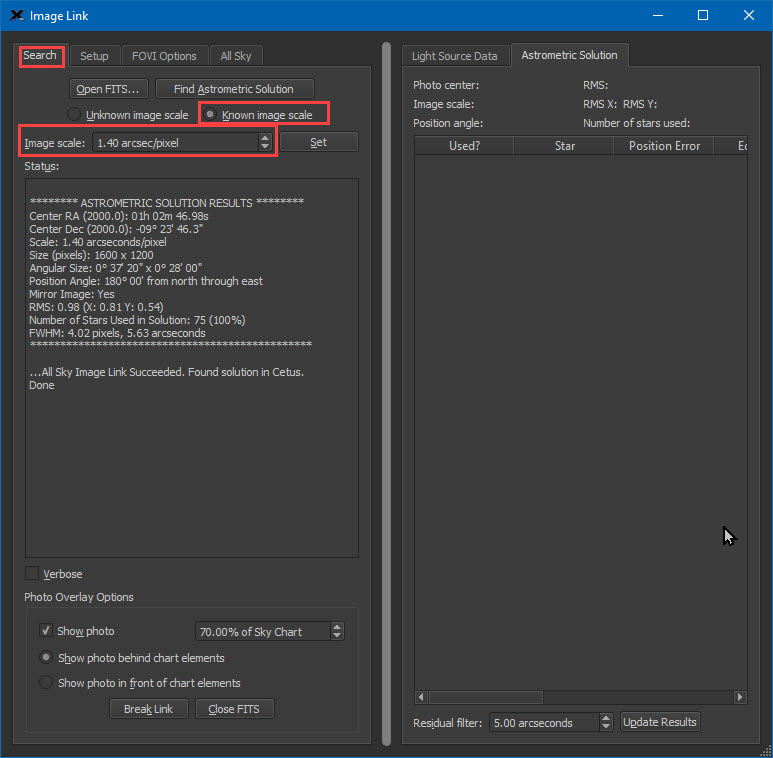773x758 pixels.
Task: Click the Image Link app icon in title bar
Action: (17, 15)
